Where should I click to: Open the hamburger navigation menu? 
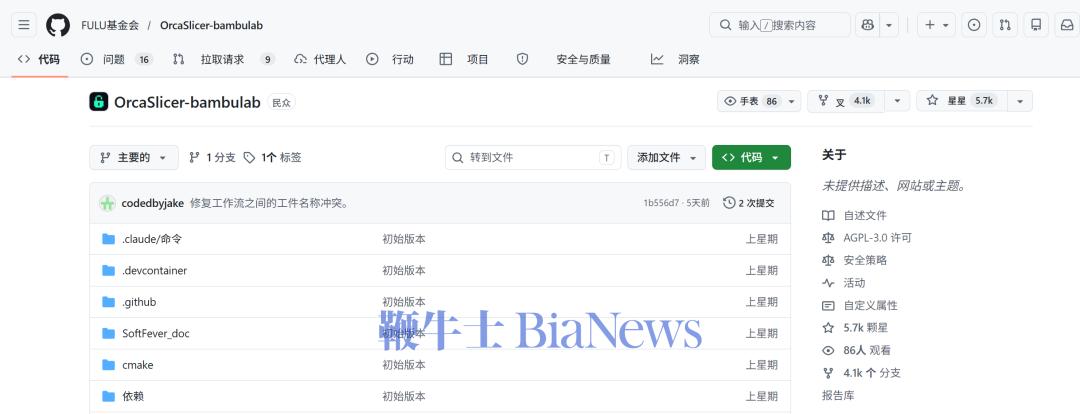[x=24, y=25]
